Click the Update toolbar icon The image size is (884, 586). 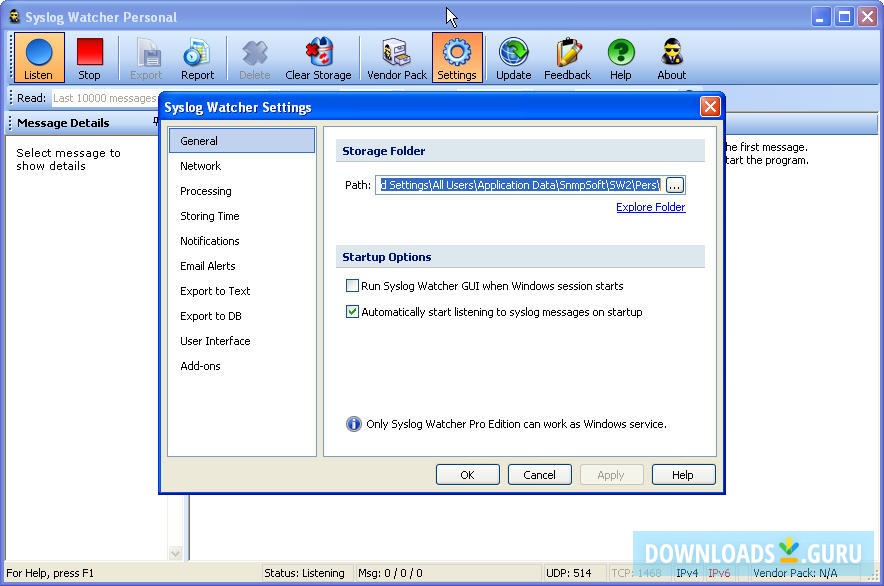coord(513,57)
